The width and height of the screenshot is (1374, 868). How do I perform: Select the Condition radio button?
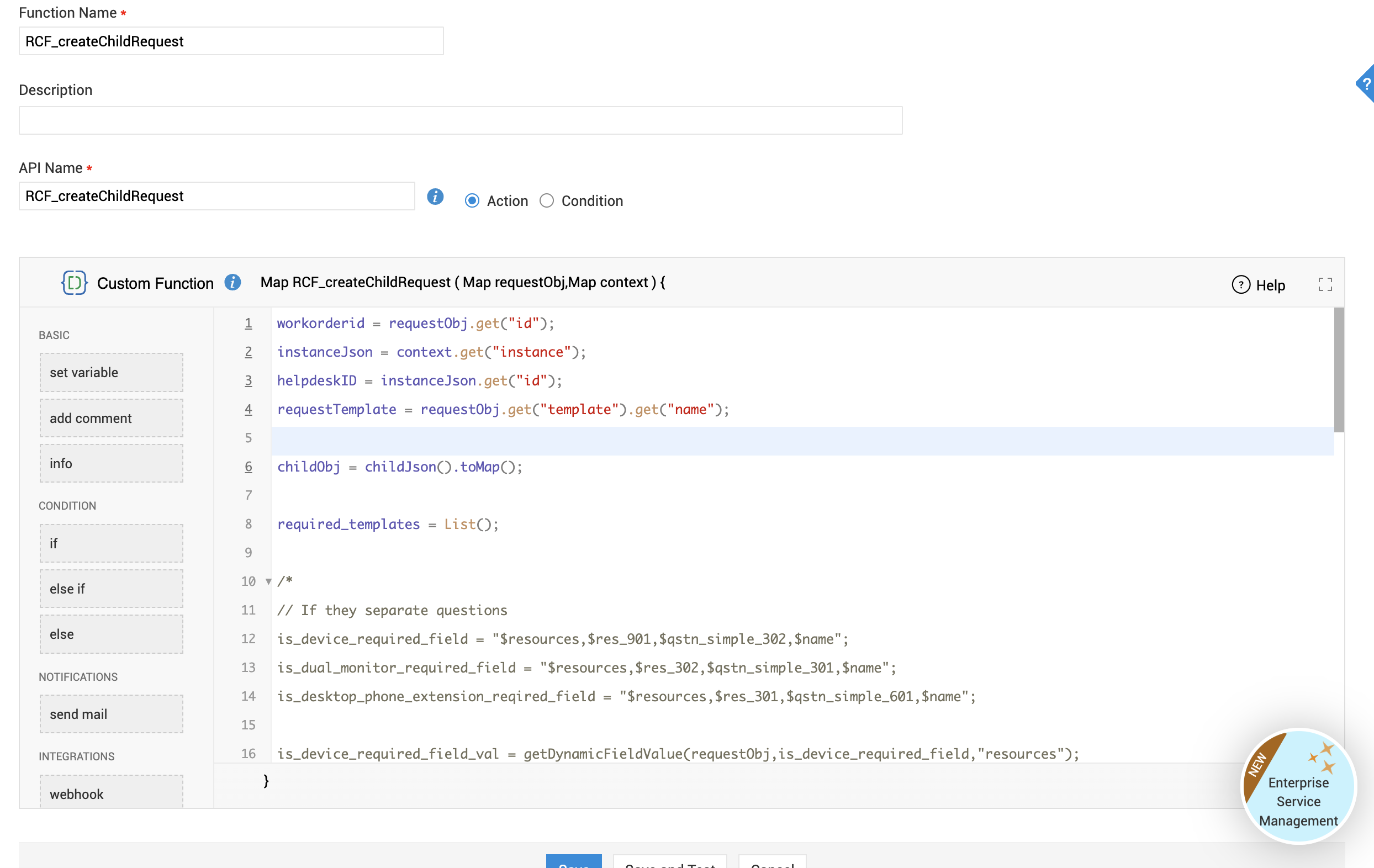[546, 201]
